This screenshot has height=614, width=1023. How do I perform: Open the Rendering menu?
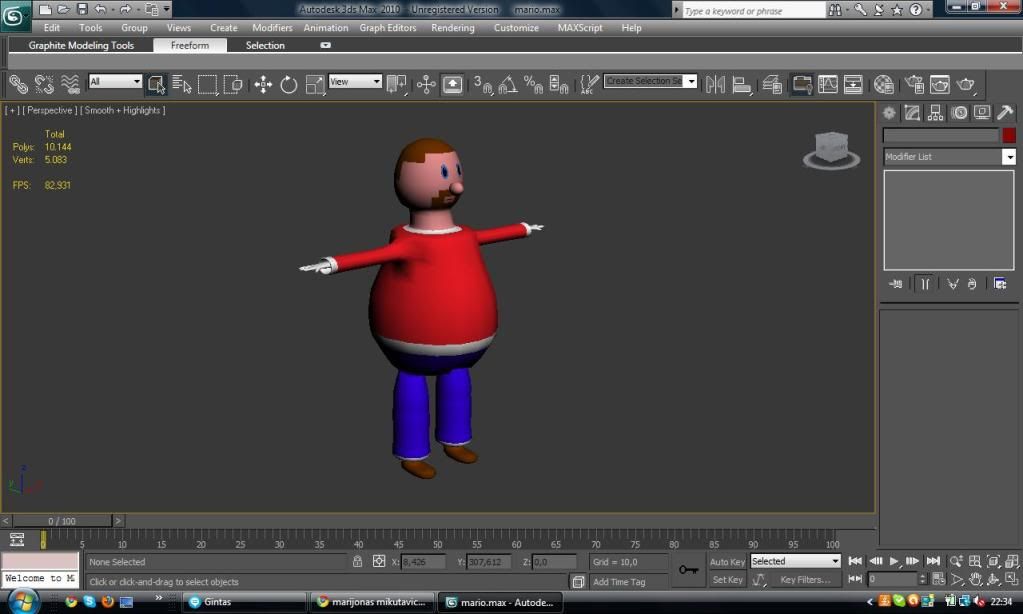453,28
